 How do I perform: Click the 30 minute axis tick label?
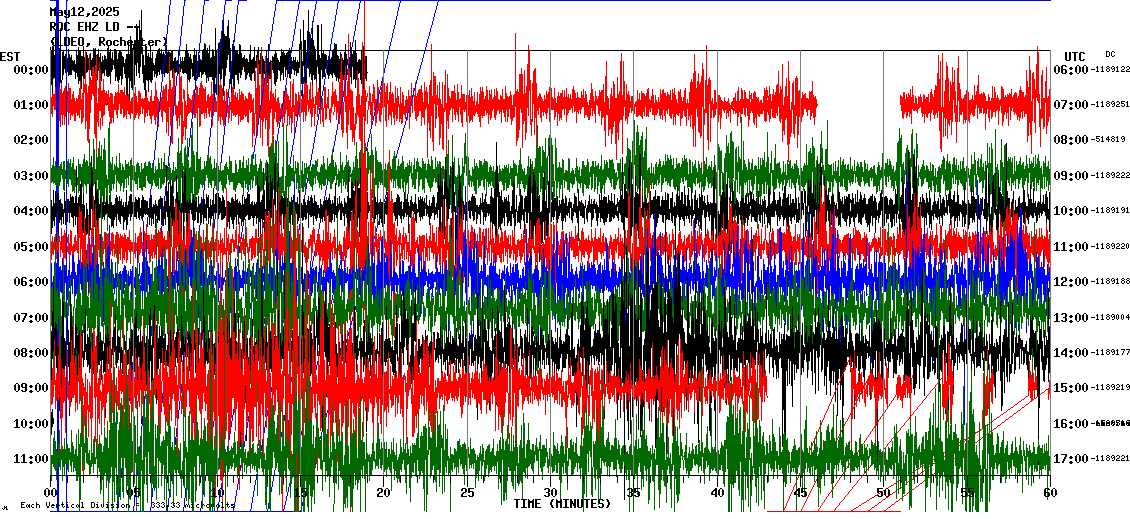550,493
